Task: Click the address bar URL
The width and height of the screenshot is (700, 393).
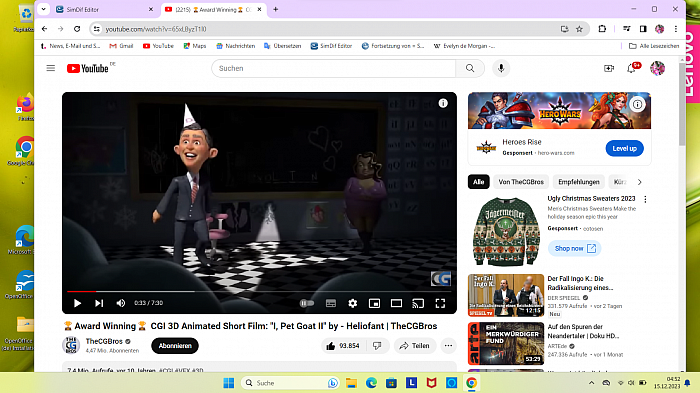Action: 156,29
